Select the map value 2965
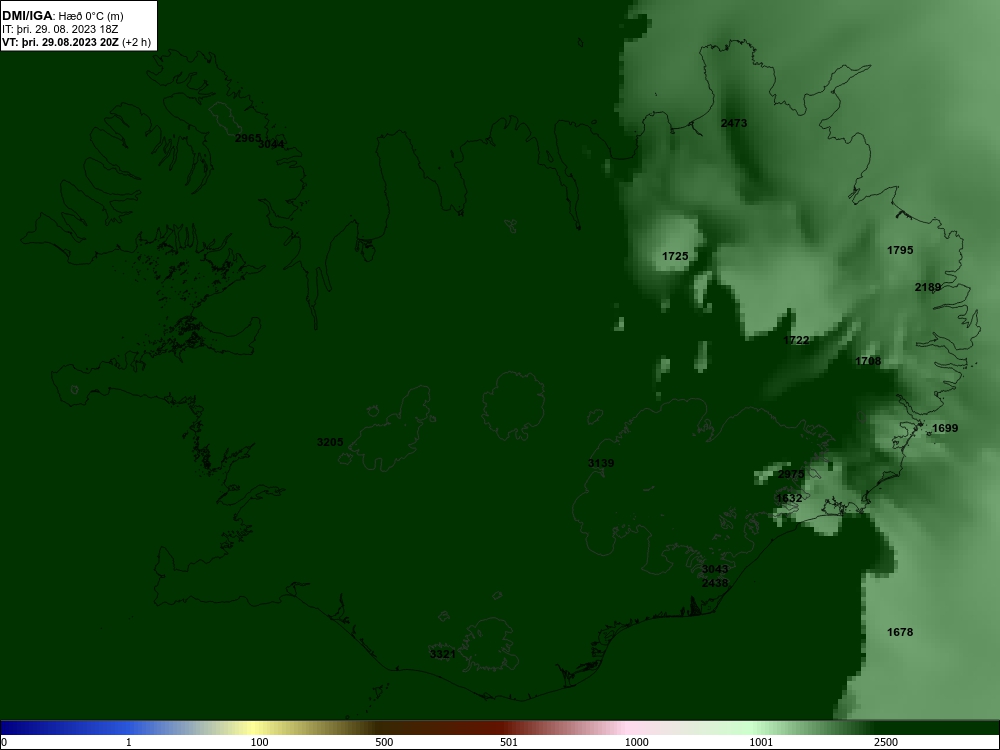Viewport: 1000px width, 750px height. pos(248,138)
